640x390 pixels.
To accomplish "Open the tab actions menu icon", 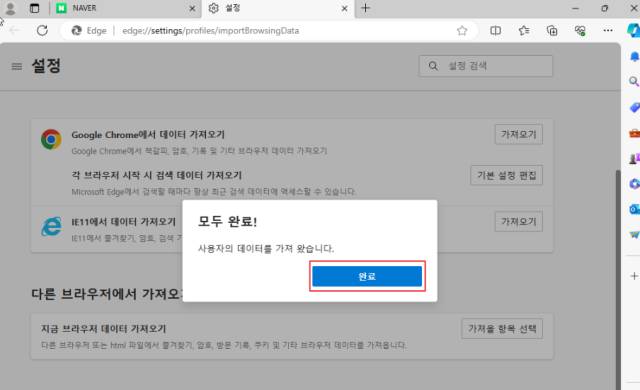I will point(35,8).
